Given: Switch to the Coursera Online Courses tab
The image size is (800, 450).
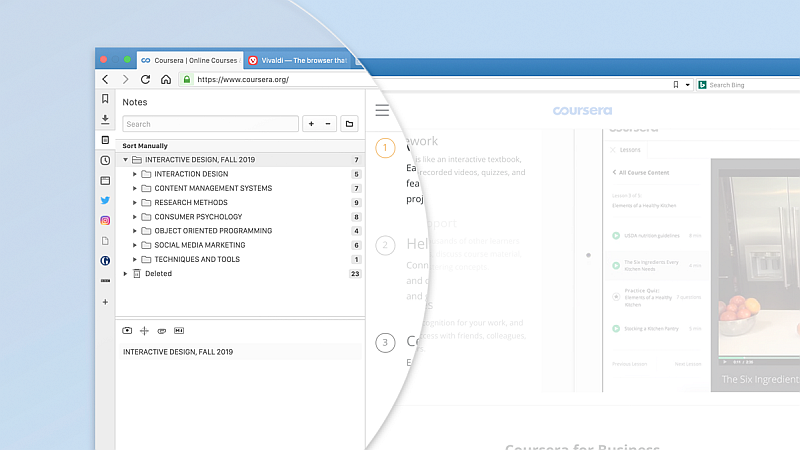Looking at the screenshot, I should [190, 60].
